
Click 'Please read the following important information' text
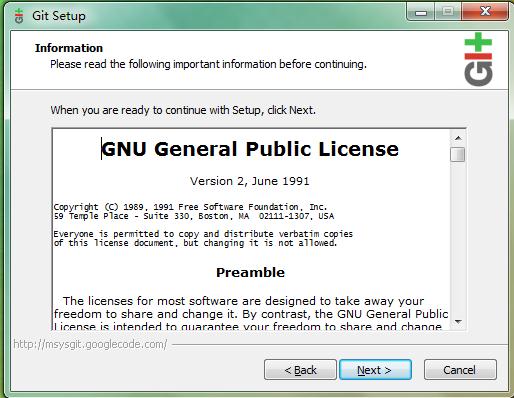click(x=208, y=64)
